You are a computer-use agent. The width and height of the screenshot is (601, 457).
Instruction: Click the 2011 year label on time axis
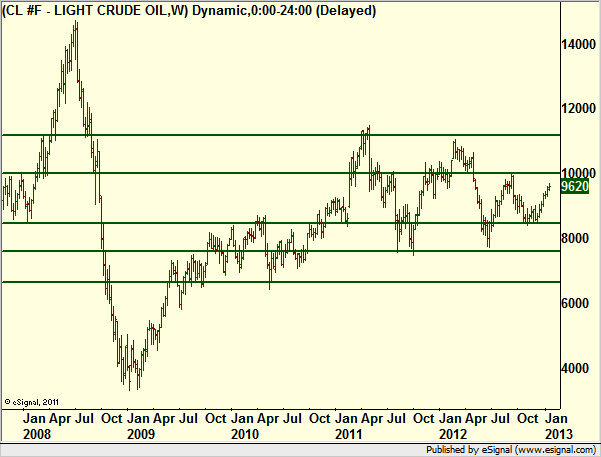349,434
